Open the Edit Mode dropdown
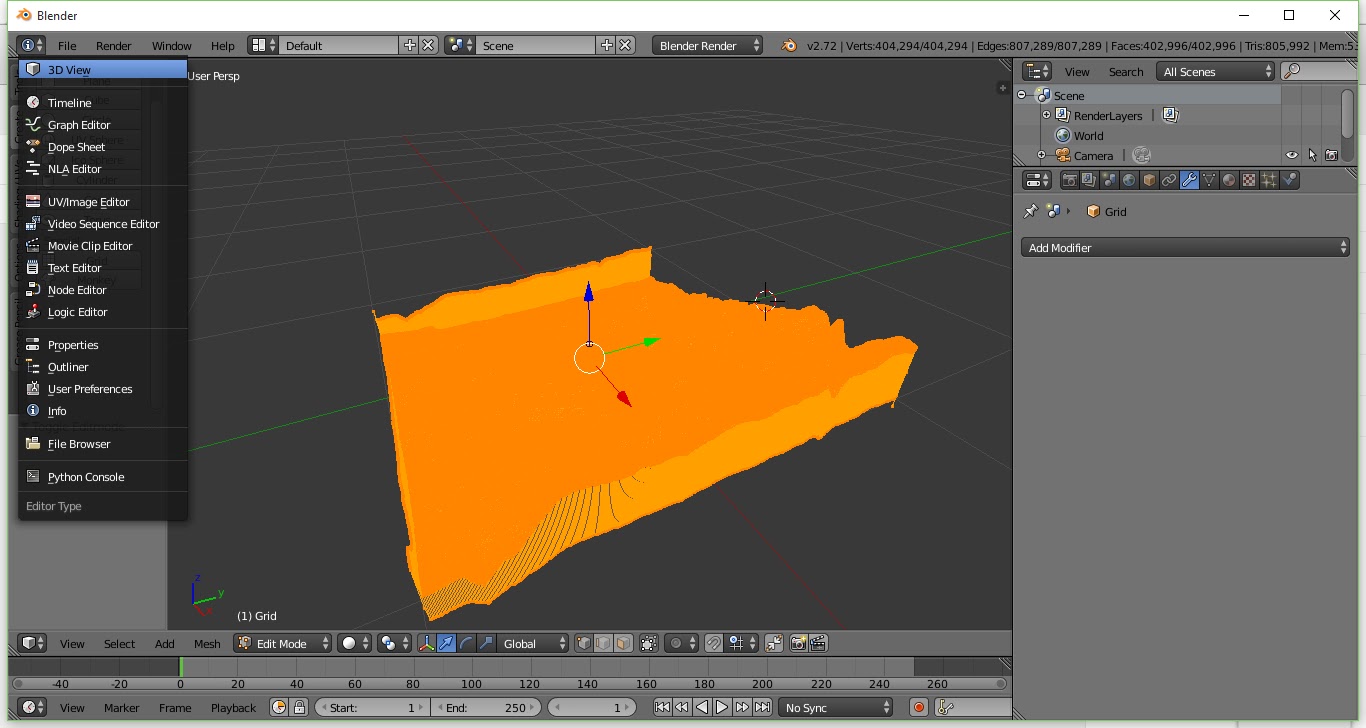Image resolution: width=1366 pixels, height=728 pixels. pos(283,643)
